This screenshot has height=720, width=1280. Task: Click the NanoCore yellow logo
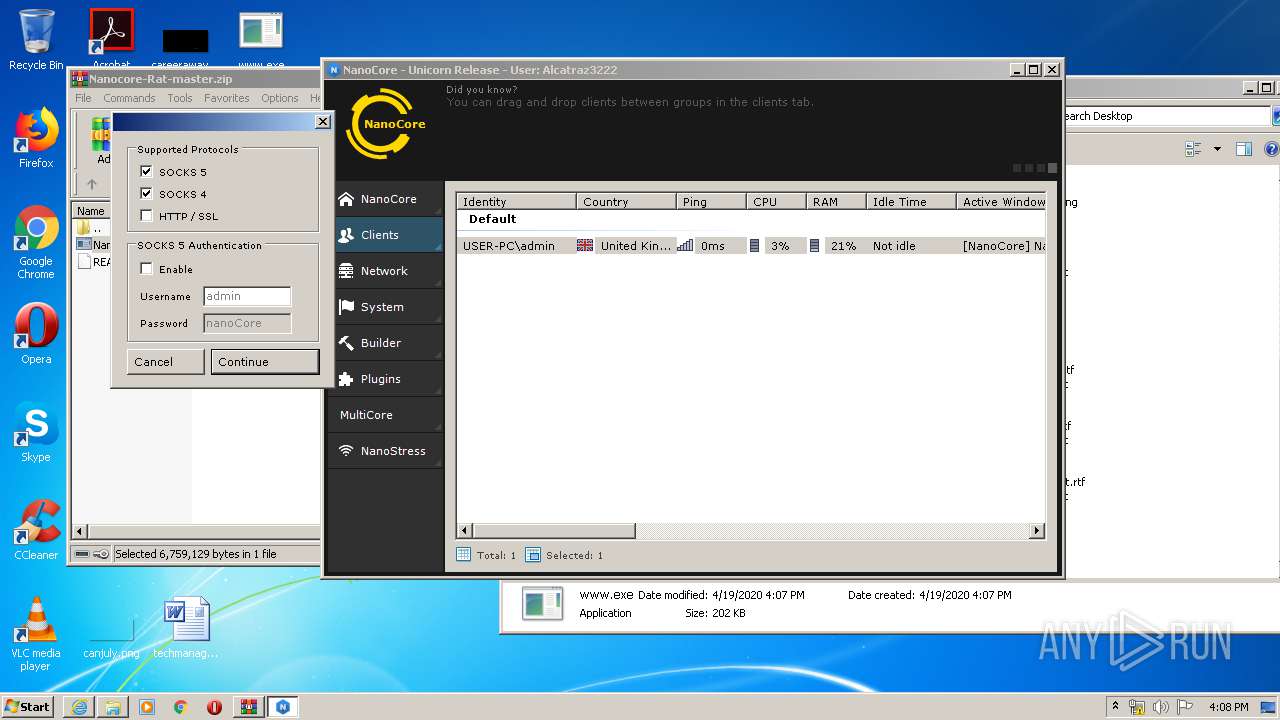coord(386,124)
